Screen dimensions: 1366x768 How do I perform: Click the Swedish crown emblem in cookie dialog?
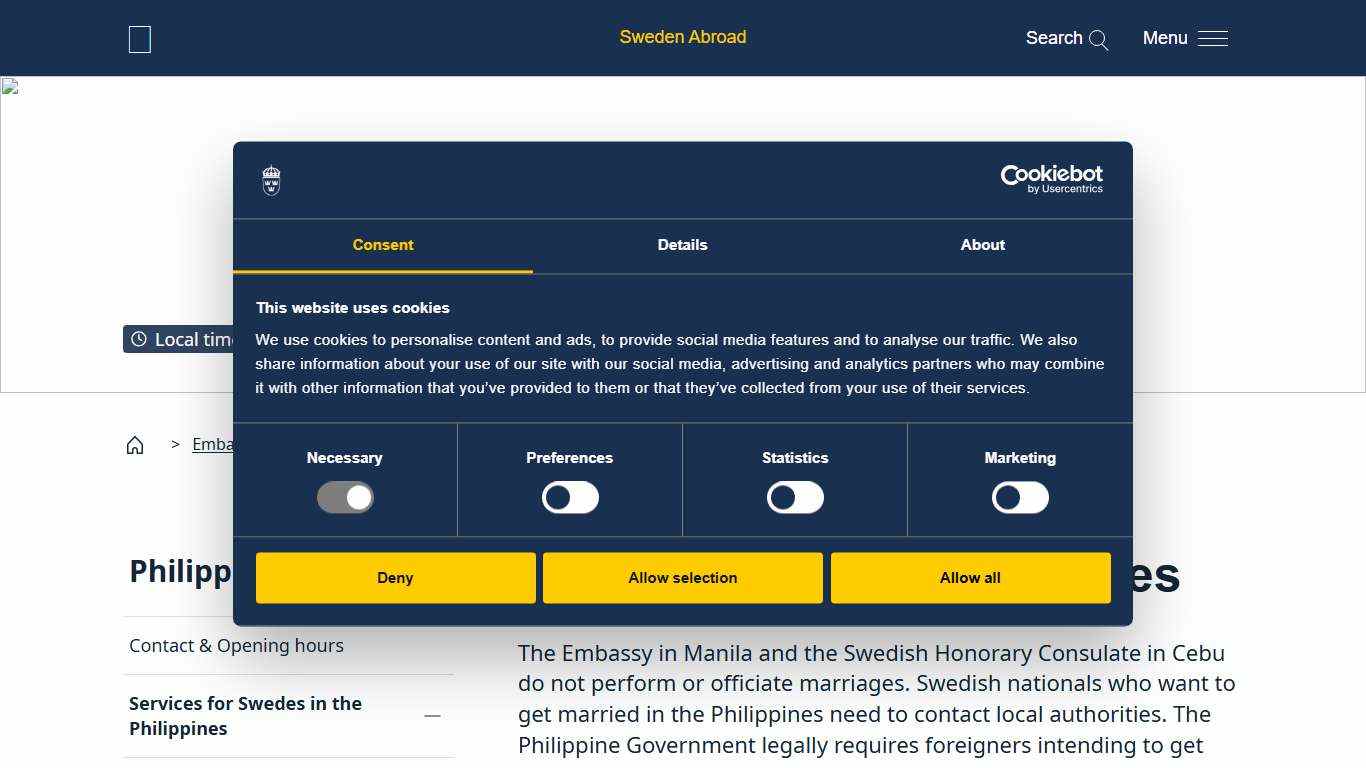pyautogui.click(x=271, y=181)
